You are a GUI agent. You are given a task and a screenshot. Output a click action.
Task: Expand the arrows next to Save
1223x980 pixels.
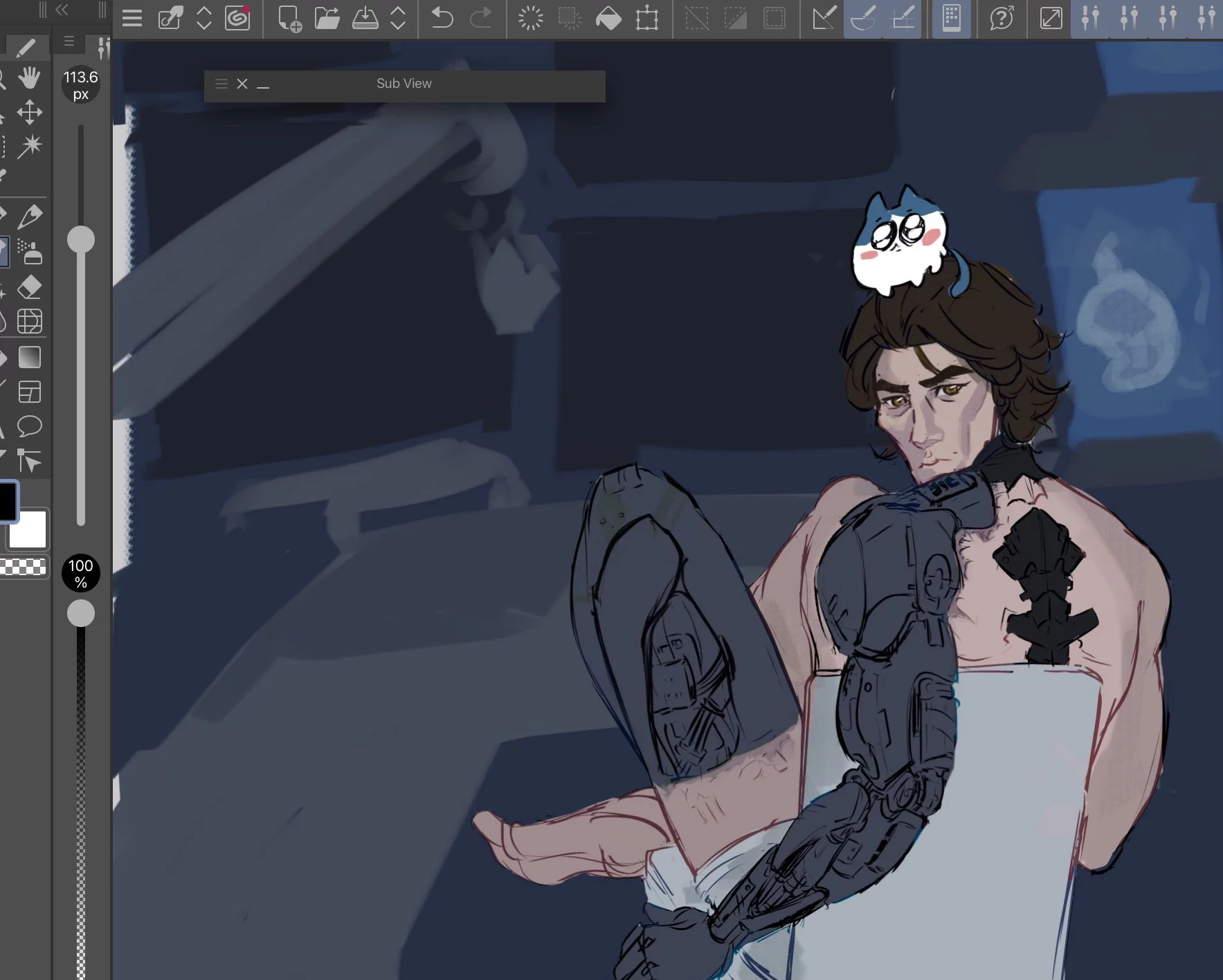pyautogui.click(x=398, y=18)
